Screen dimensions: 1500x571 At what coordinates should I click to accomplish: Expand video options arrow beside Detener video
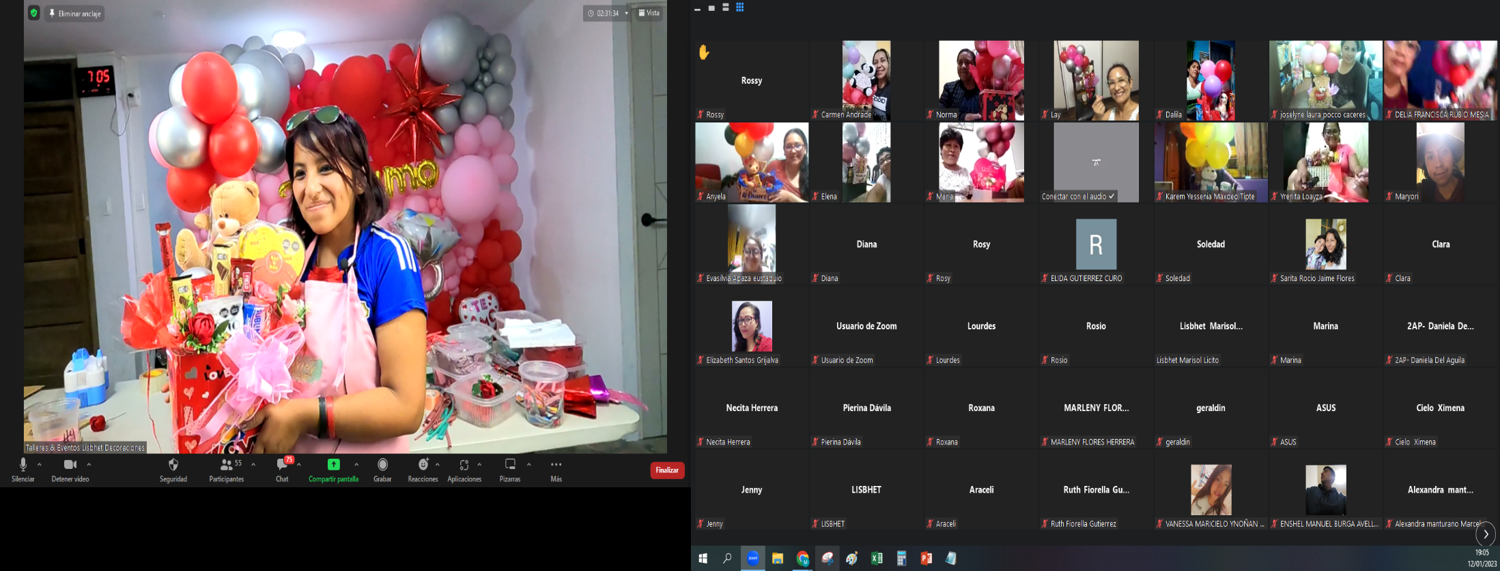(x=89, y=464)
